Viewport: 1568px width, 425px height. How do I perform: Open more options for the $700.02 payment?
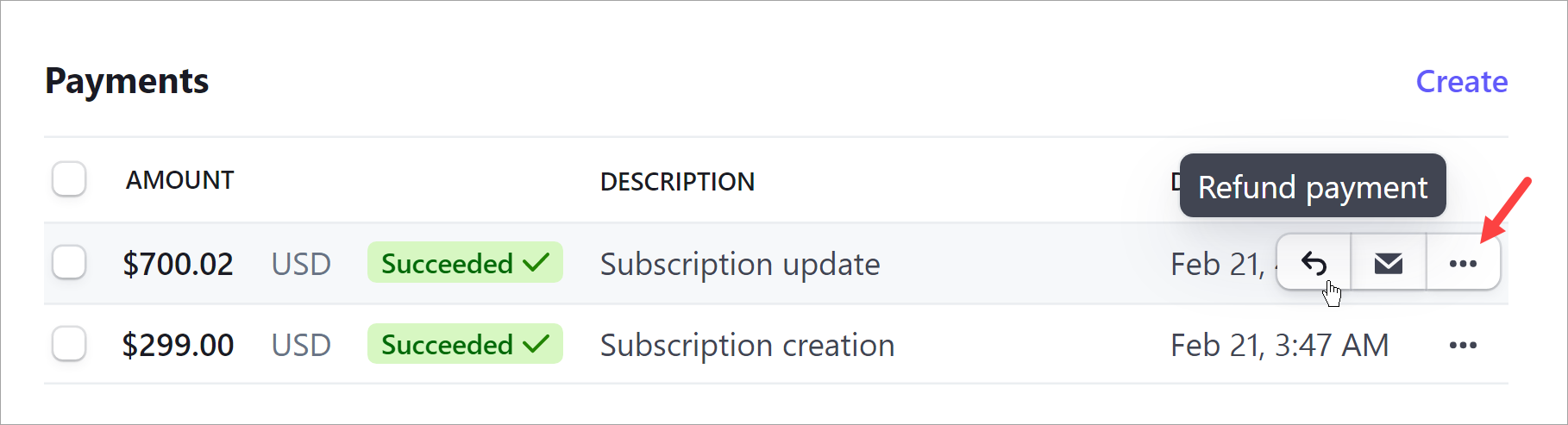tap(1464, 263)
